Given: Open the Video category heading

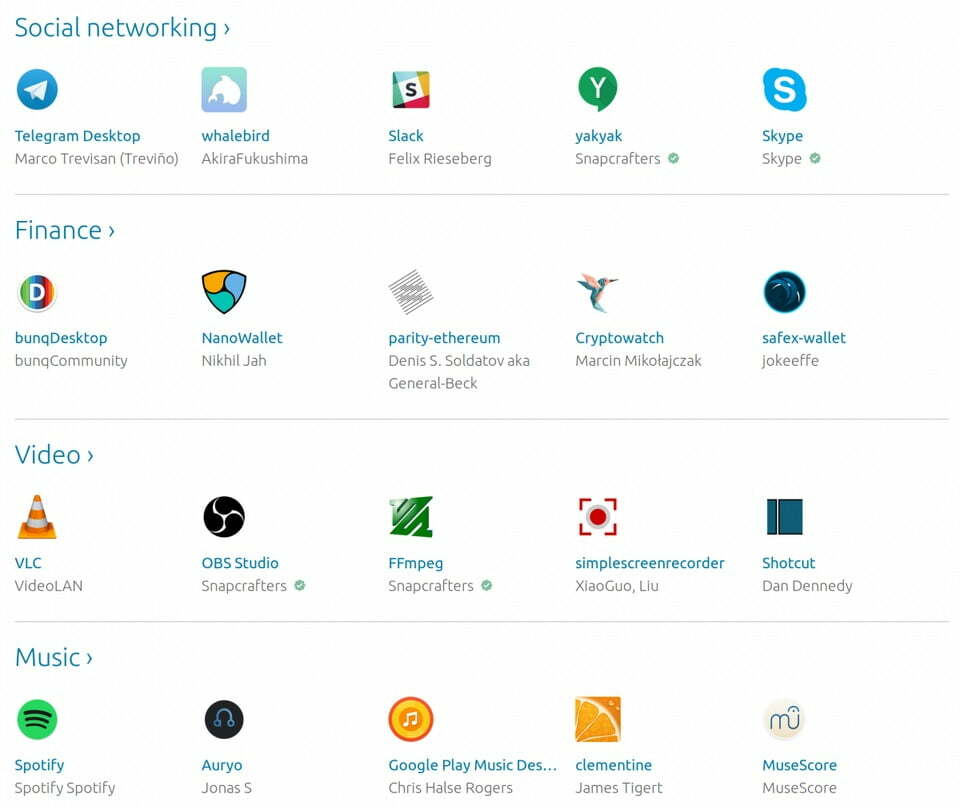Looking at the screenshot, I should click(54, 455).
